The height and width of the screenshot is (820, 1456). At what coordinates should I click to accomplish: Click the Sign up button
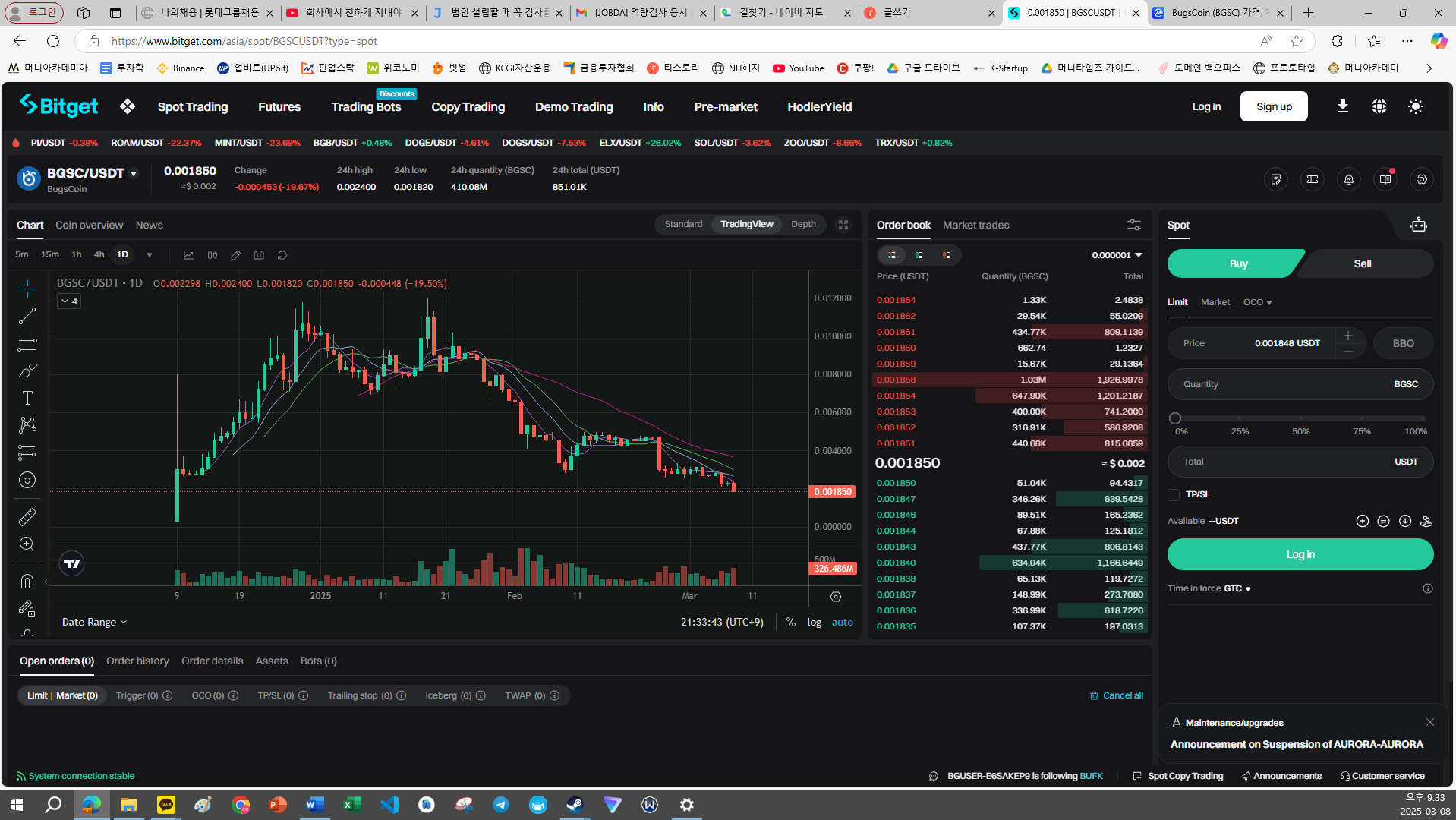tap(1274, 106)
